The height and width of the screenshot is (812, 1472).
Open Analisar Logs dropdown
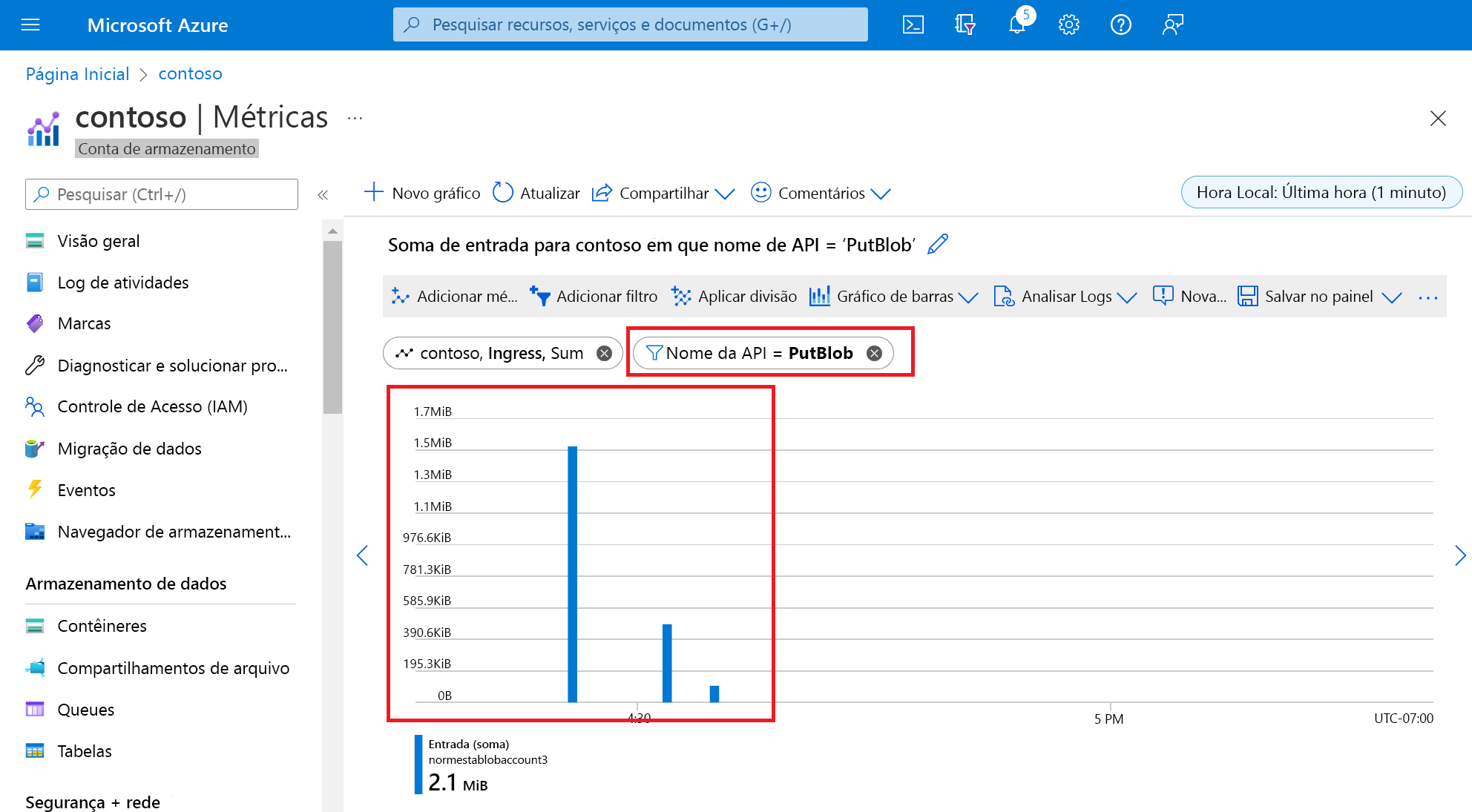1065,297
